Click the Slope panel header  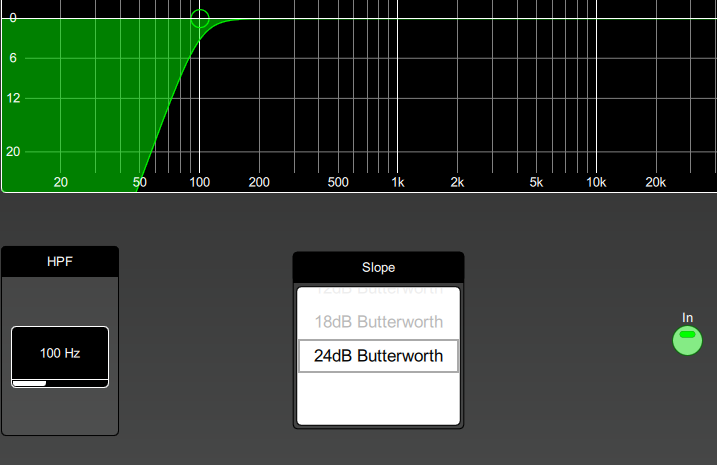click(379, 267)
